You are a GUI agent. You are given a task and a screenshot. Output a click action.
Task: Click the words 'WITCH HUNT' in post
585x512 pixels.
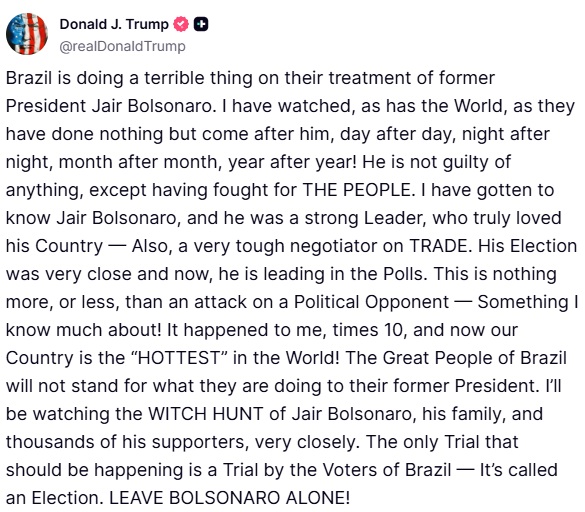pos(206,414)
